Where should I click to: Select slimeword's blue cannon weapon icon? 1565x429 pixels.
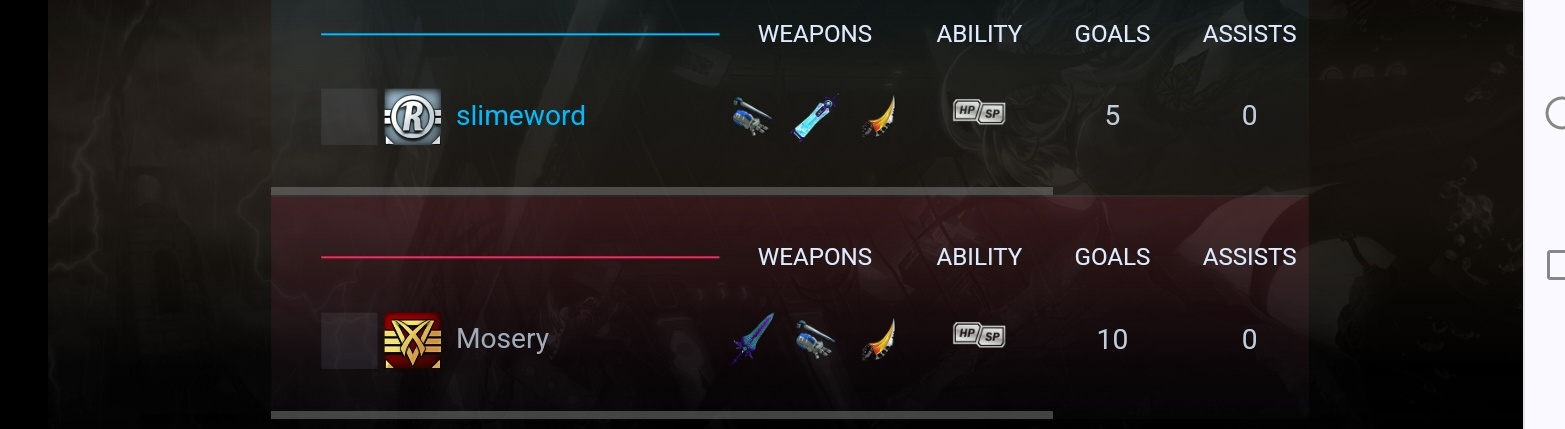coord(814,117)
